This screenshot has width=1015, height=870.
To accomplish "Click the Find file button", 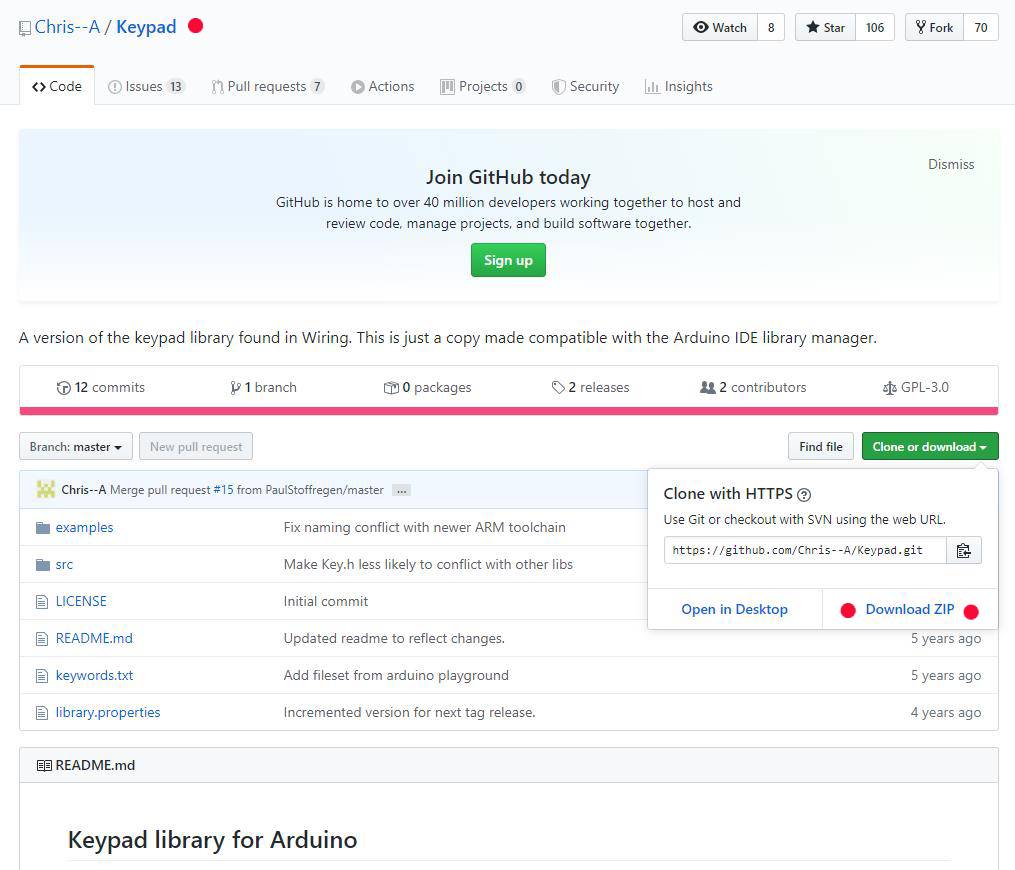I will click(821, 447).
